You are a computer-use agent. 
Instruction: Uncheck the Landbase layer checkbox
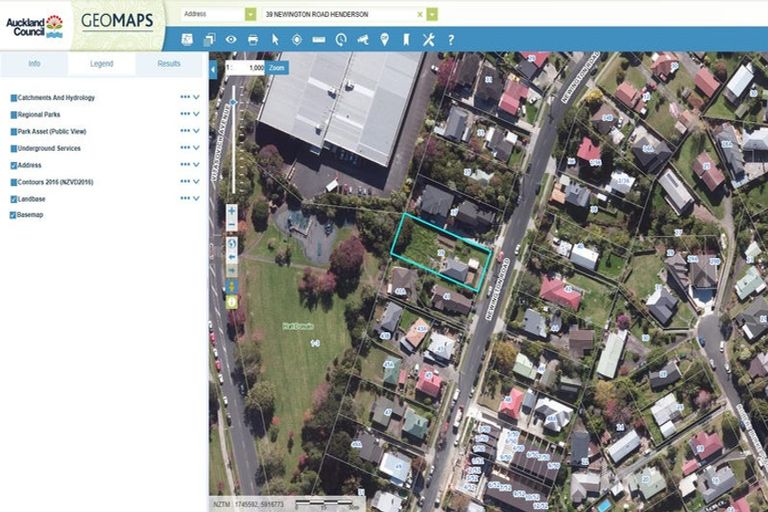(14, 199)
